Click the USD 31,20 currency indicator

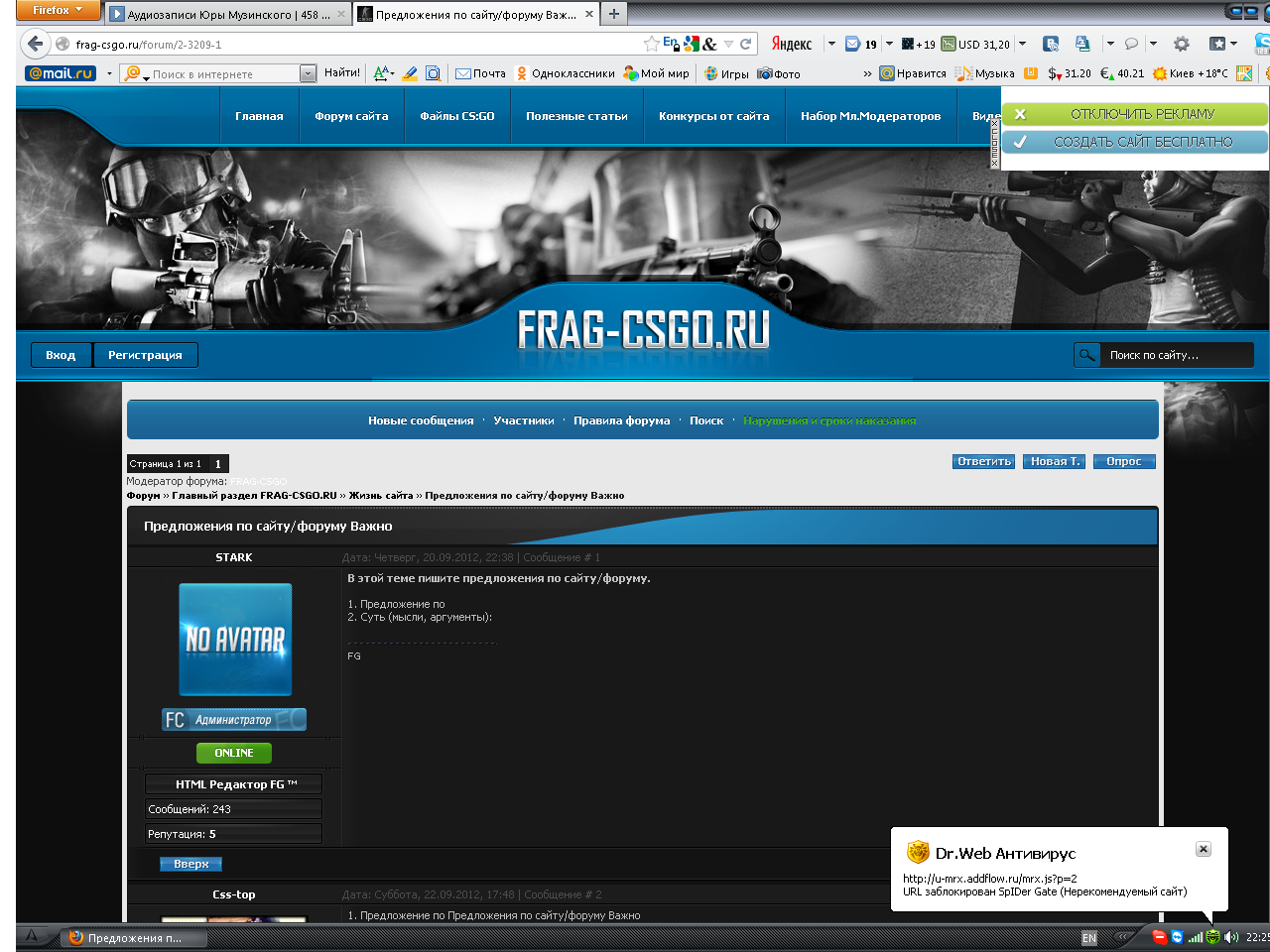(976, 44)
